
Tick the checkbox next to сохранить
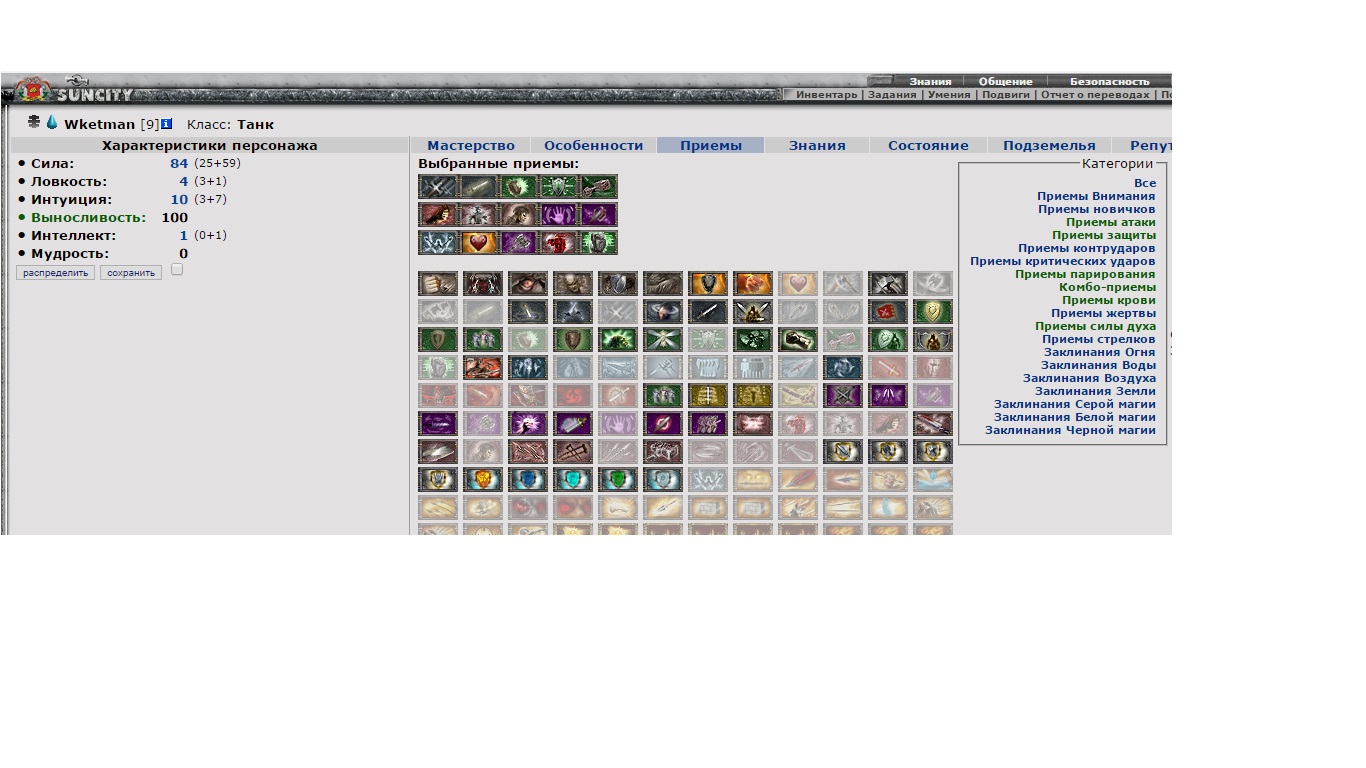coord(177,270)
